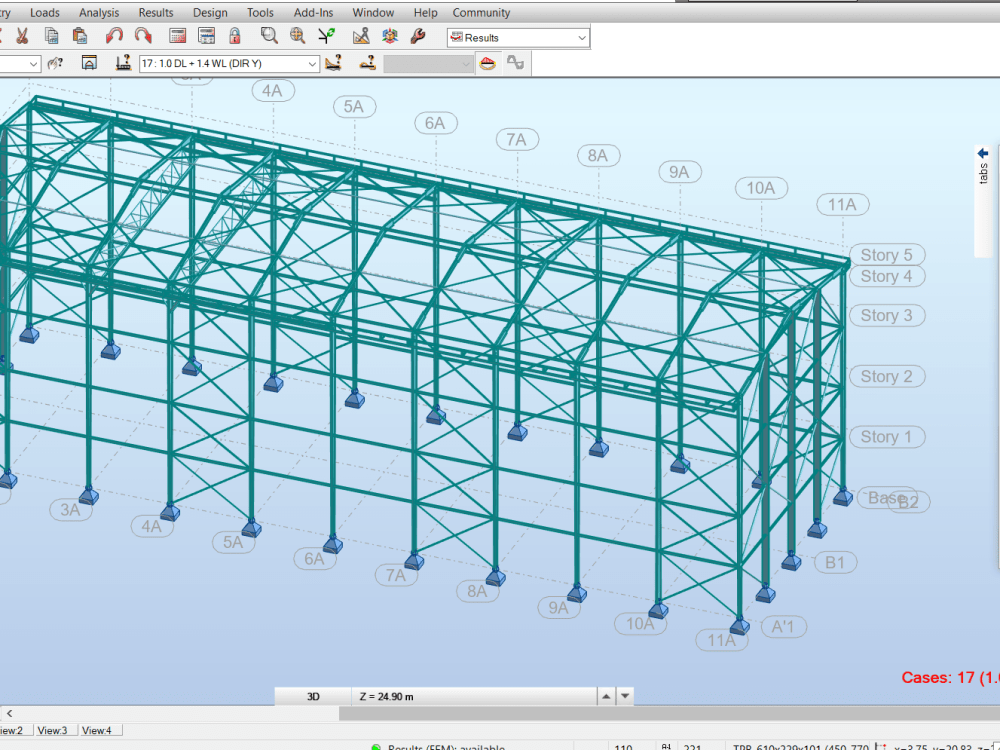Click the Story 3 level label
1000x750 pixels.
pos(887,316)
